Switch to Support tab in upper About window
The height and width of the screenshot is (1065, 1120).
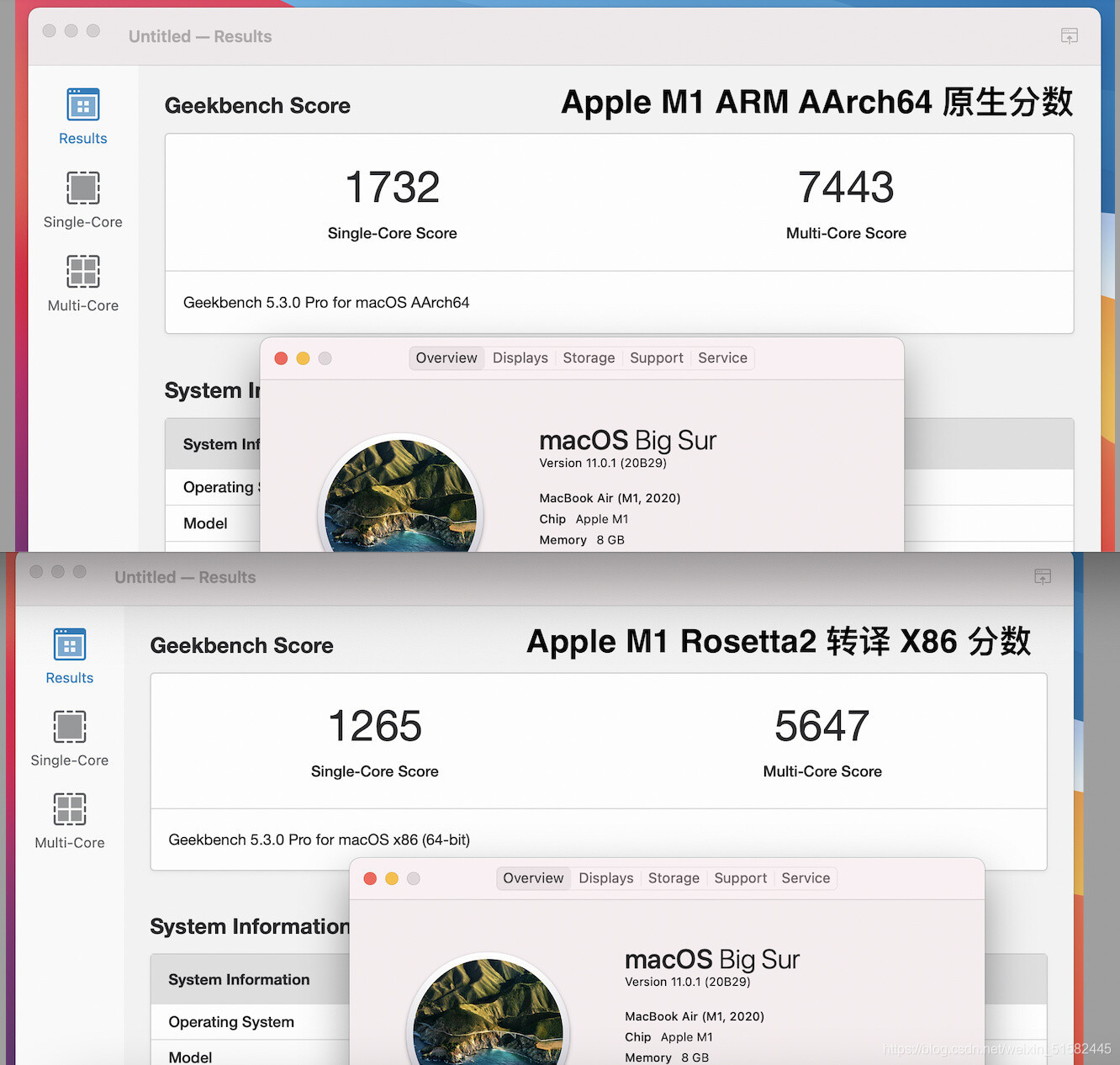(x=657, y=358)
